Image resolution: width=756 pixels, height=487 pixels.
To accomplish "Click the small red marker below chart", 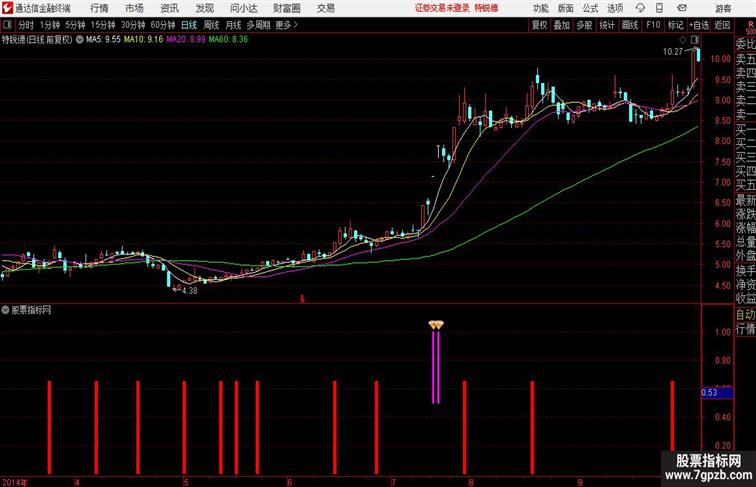I will point(302,299).
